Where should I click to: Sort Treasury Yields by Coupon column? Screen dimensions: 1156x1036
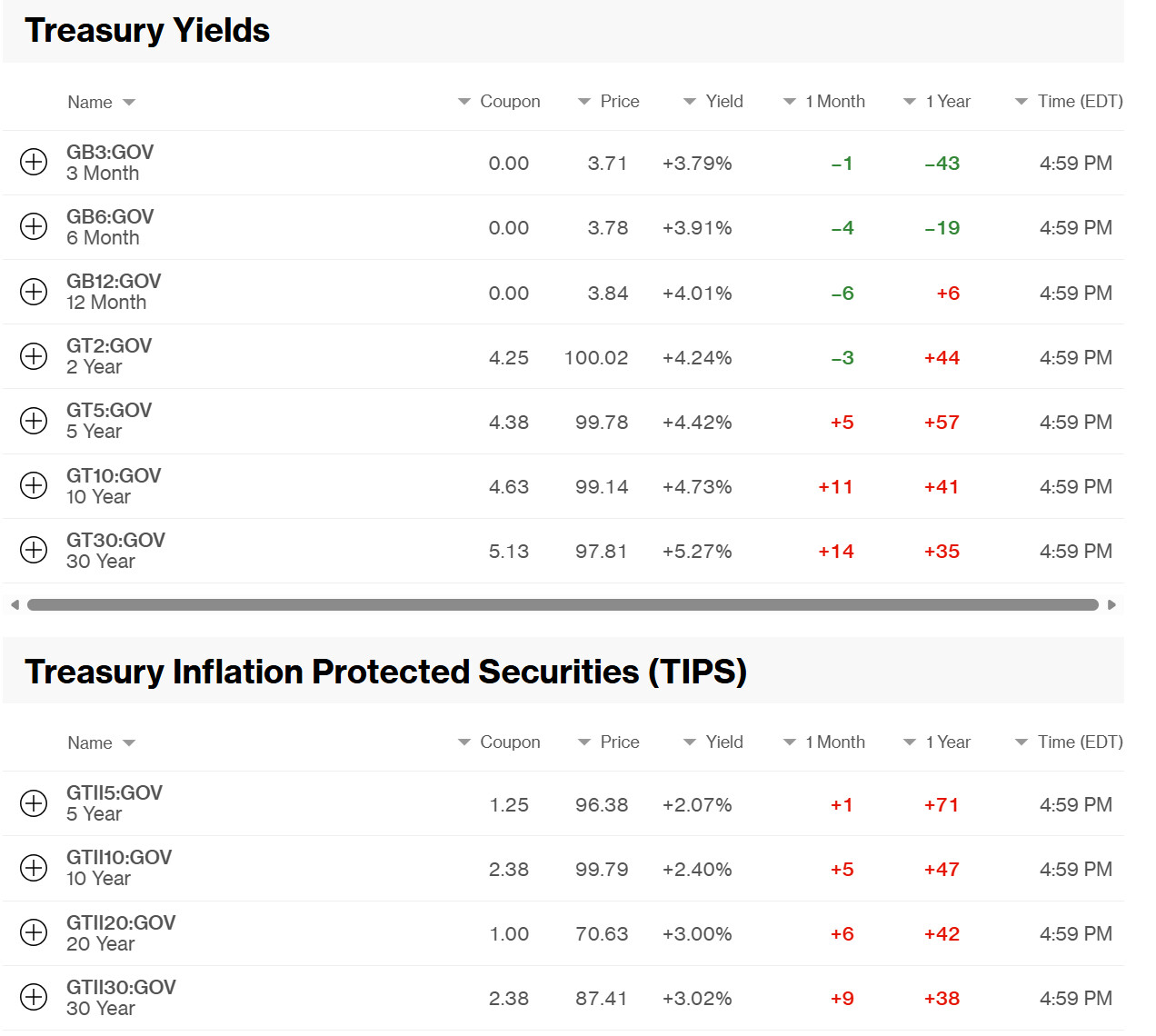coord(499,102)
